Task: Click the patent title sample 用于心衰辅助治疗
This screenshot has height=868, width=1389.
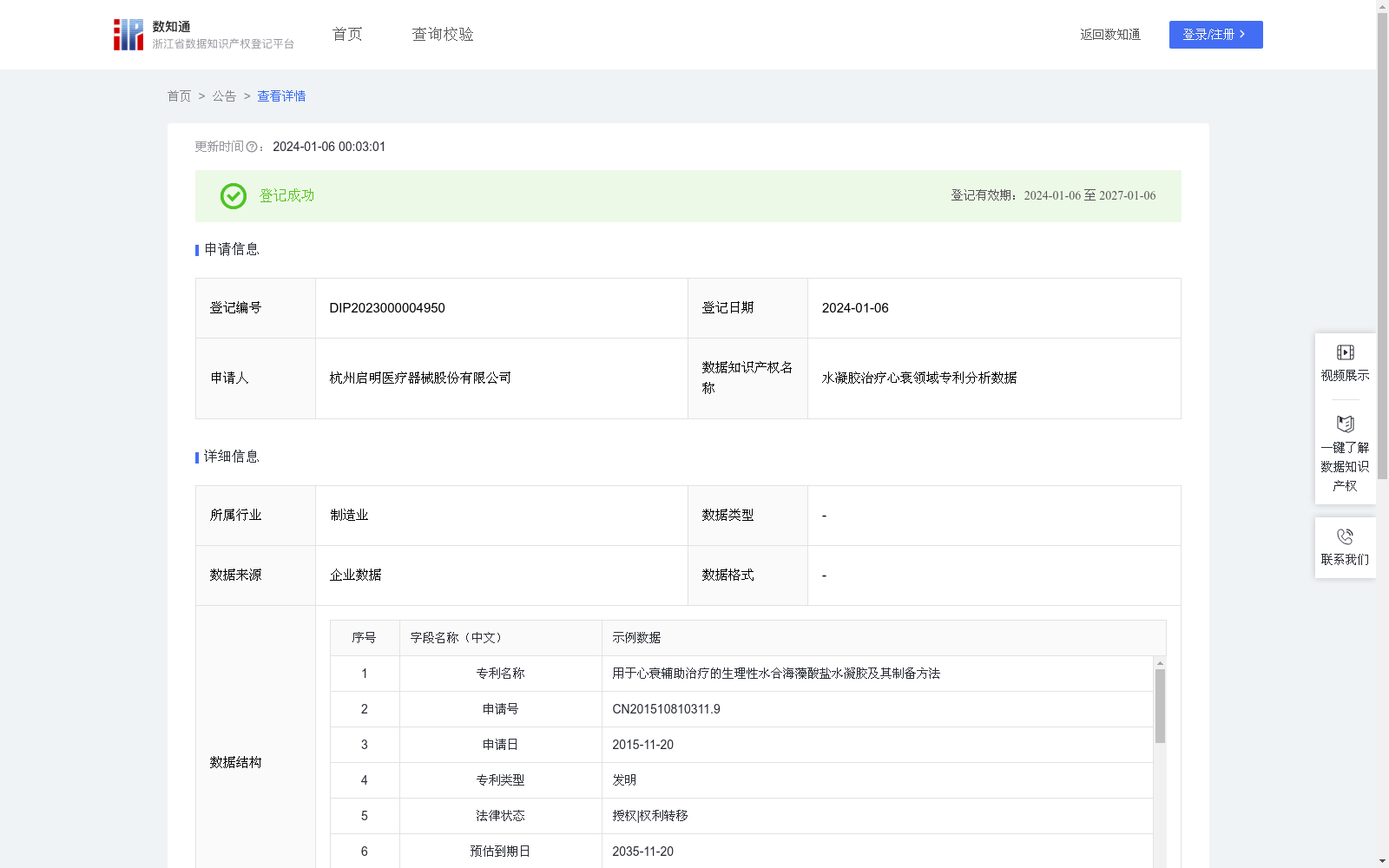Action: 776,674
